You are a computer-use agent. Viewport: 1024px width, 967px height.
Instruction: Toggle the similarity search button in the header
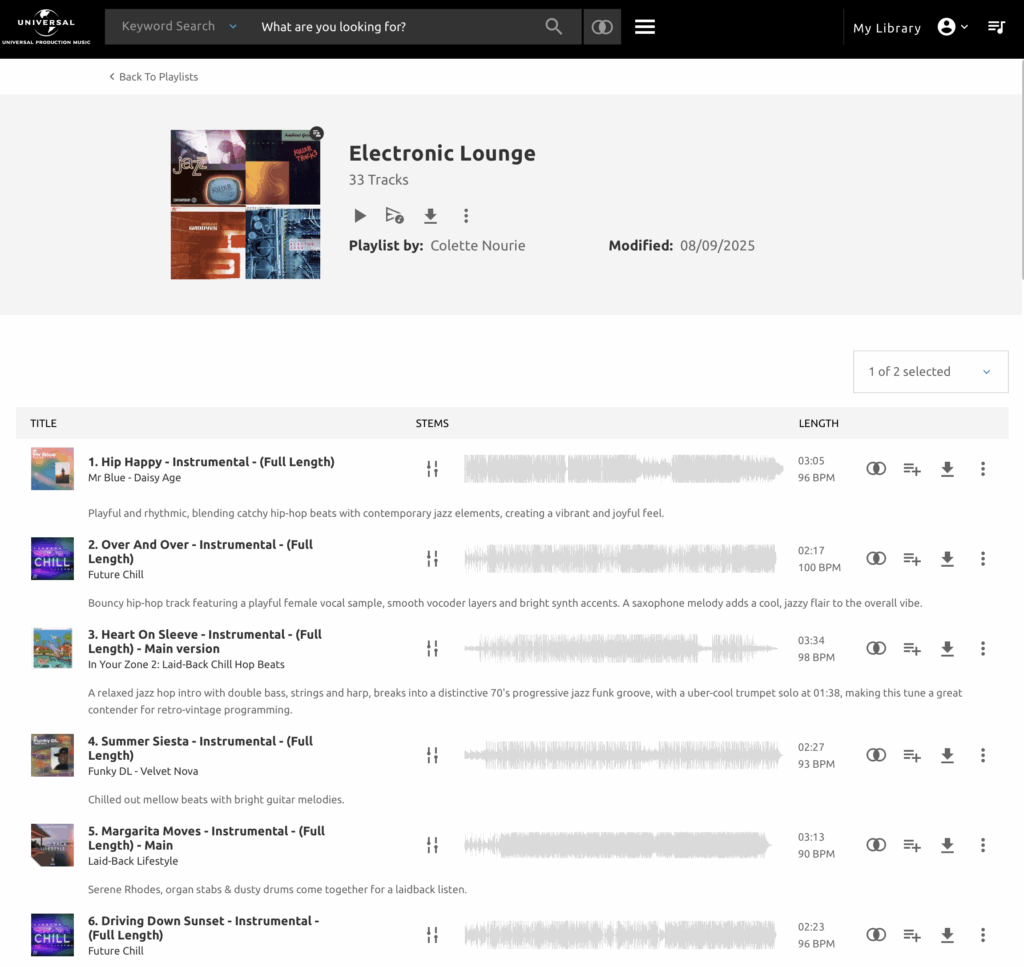click(601, 27)
